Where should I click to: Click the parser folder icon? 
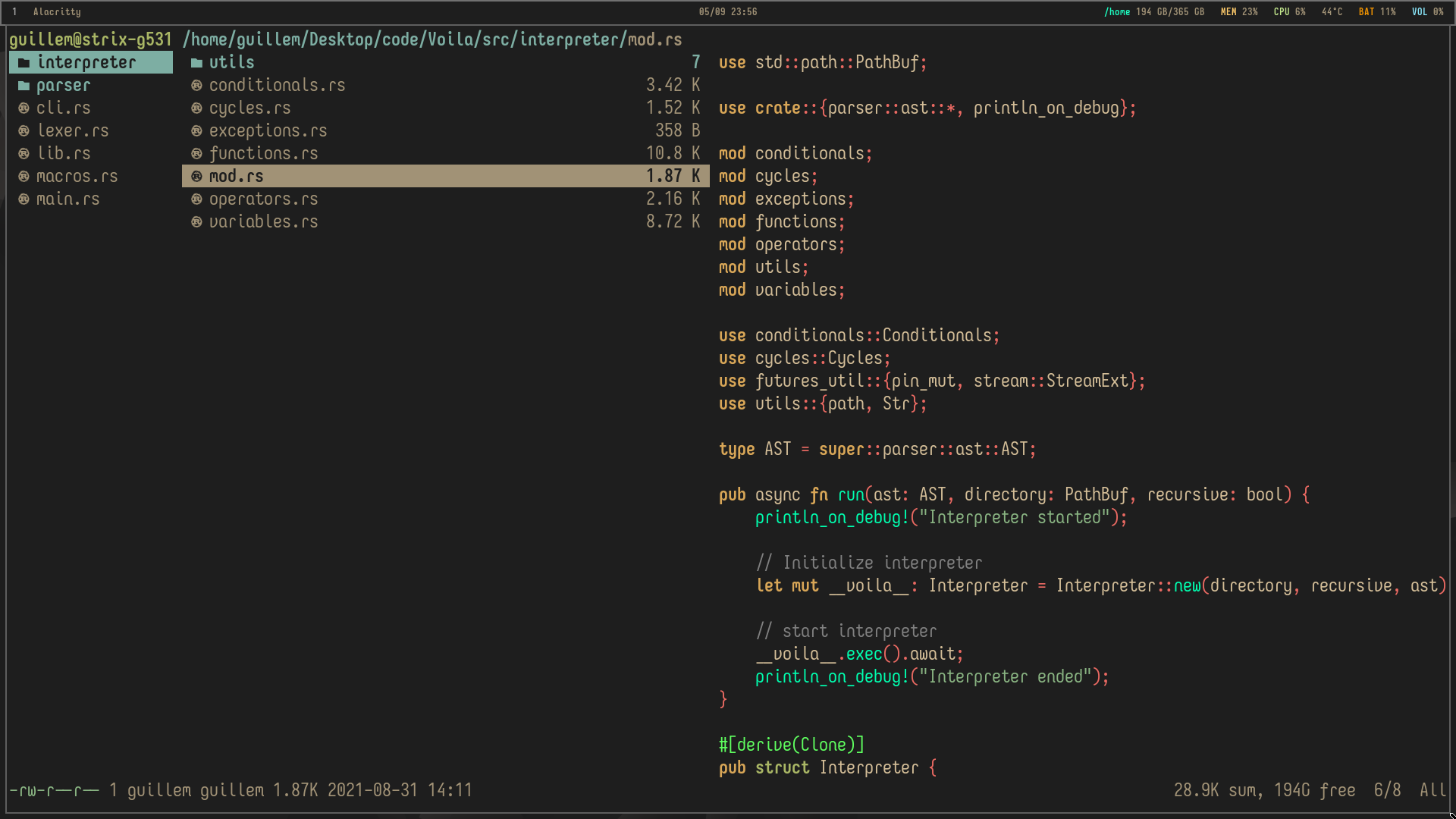(x=24, y=86)
